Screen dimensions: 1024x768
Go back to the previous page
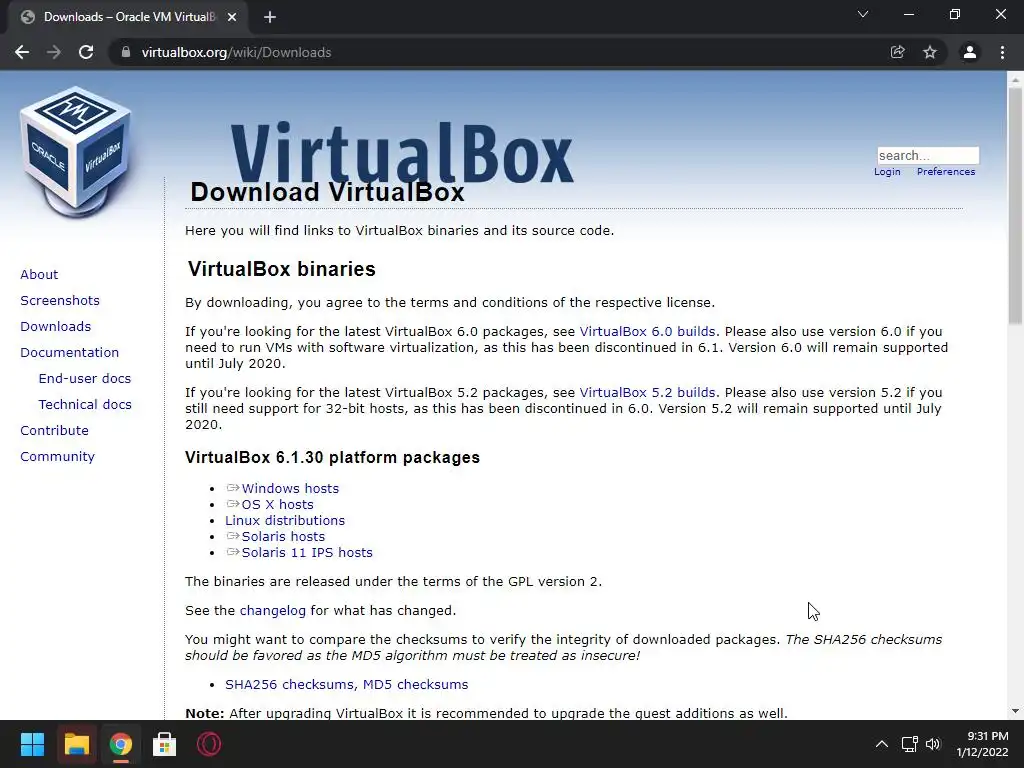22,52
